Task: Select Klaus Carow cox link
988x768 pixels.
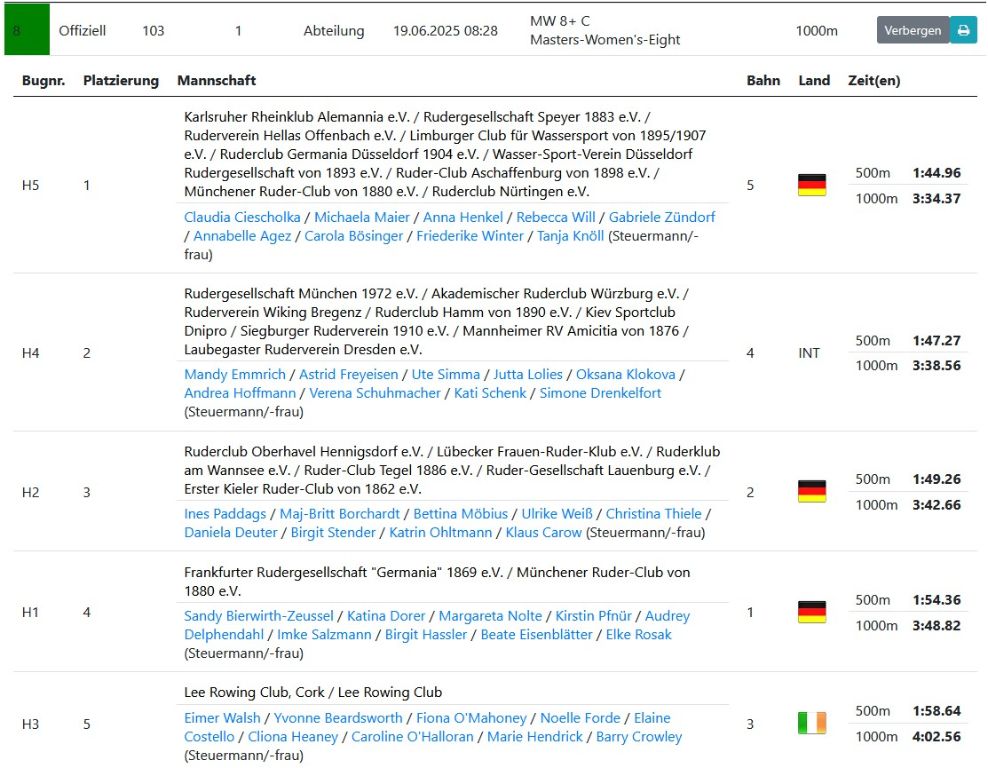Action: pos(543,532)
